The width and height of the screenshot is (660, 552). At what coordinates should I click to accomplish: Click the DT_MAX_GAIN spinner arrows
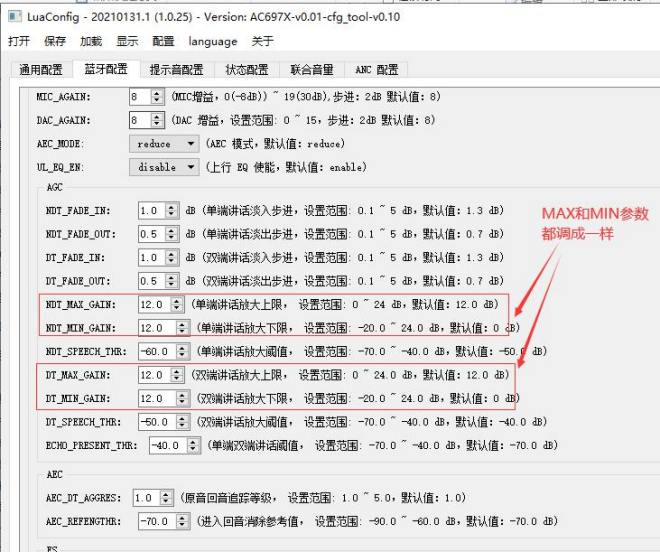[x=176, y=375]
